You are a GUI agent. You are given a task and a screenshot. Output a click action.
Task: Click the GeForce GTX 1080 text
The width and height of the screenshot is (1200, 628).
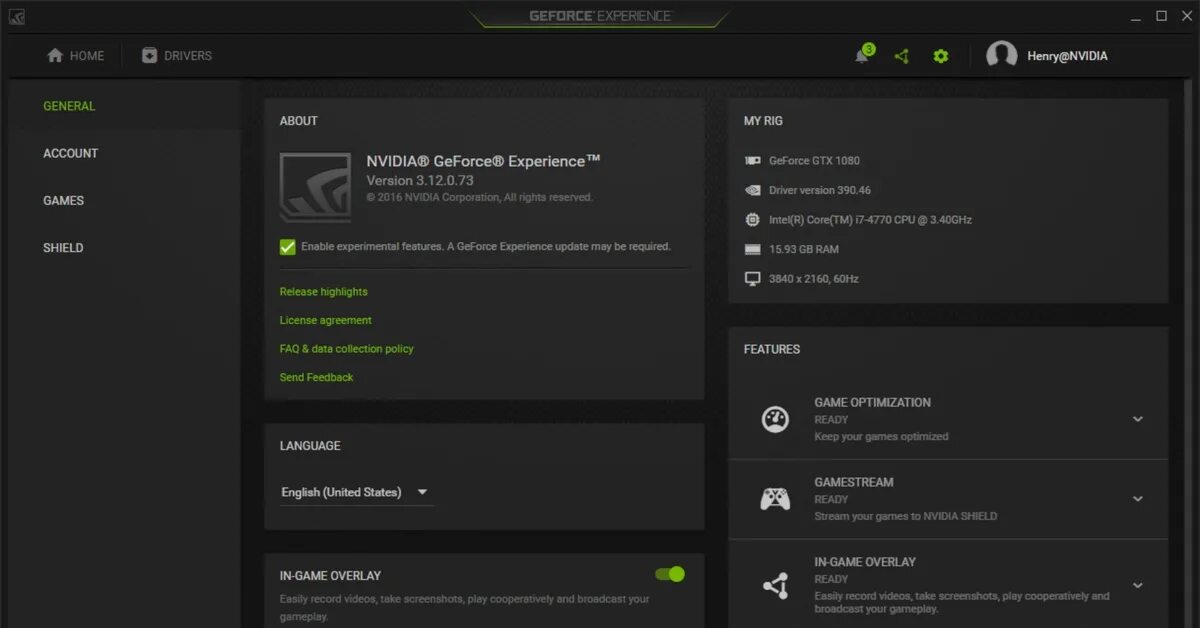point(814,160)
